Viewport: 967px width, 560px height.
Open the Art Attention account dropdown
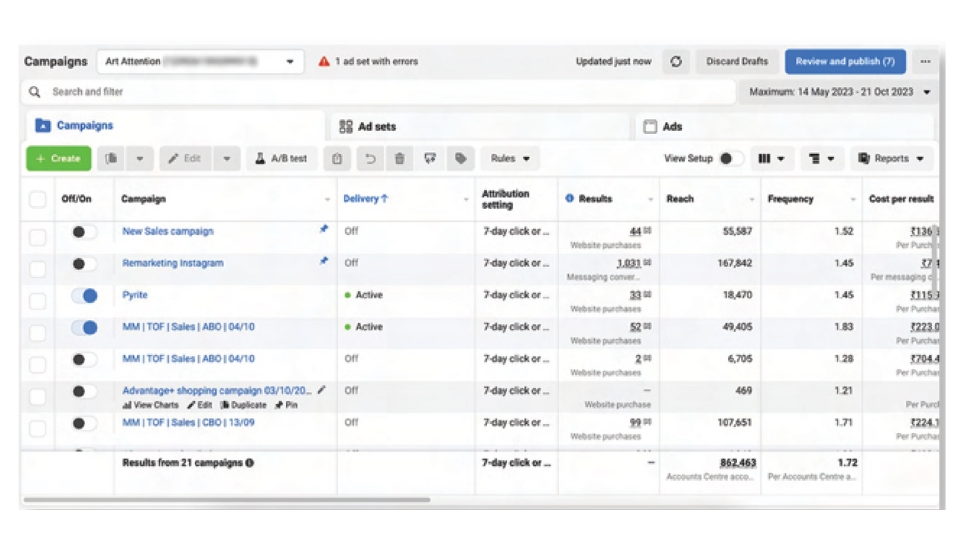coord(200,62)
